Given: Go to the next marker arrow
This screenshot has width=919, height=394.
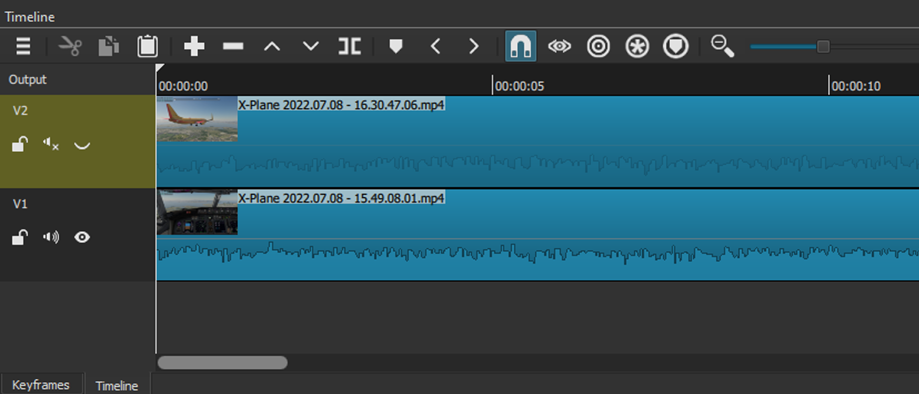Looking at the screenshot, I should pos(474,46).
